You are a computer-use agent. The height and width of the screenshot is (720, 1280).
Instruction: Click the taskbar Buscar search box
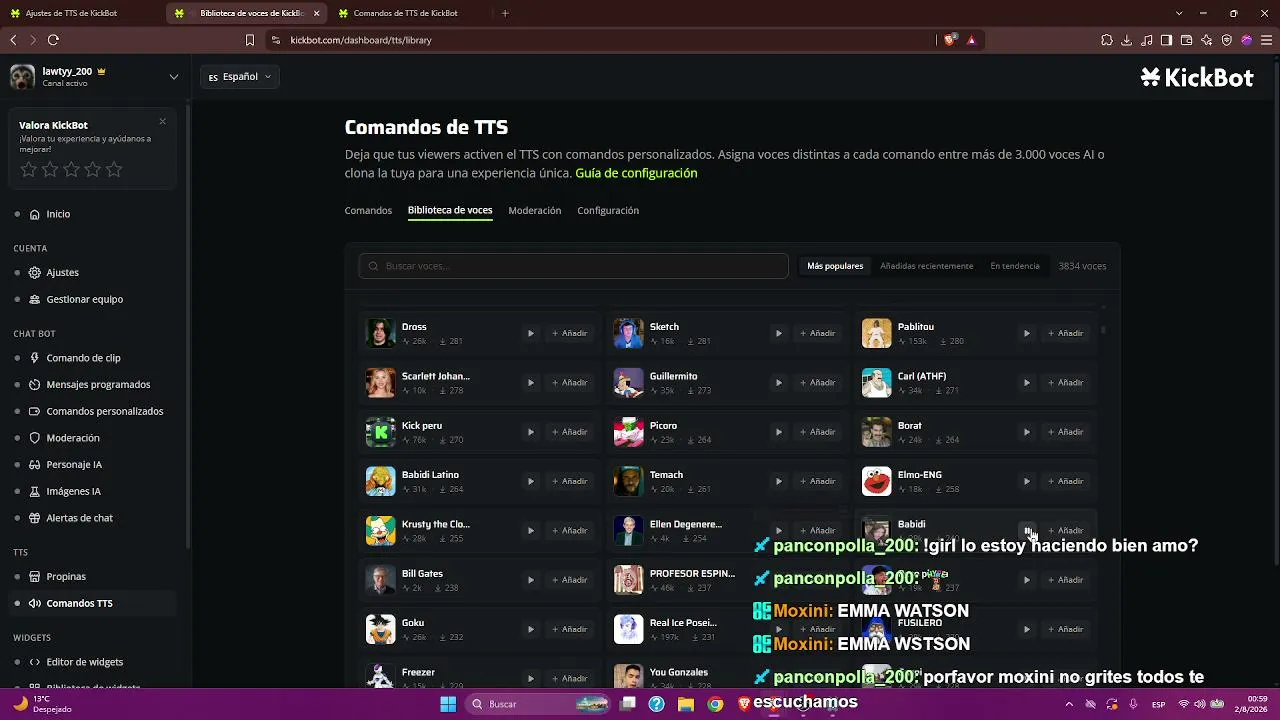538,704
